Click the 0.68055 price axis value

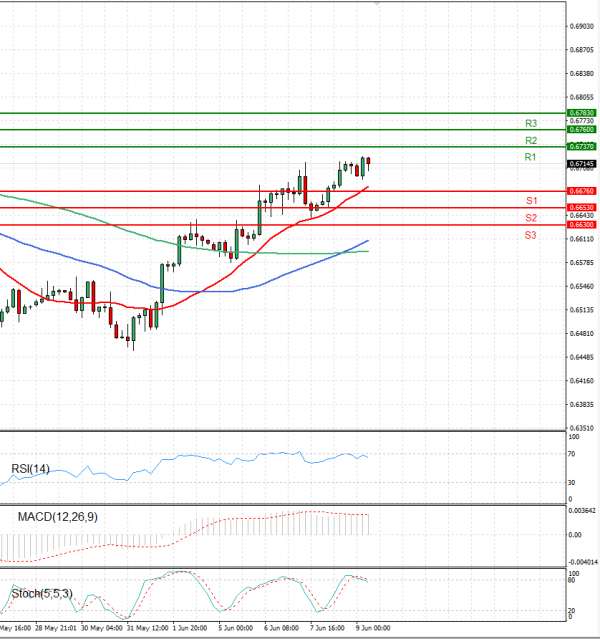(582, 97)
